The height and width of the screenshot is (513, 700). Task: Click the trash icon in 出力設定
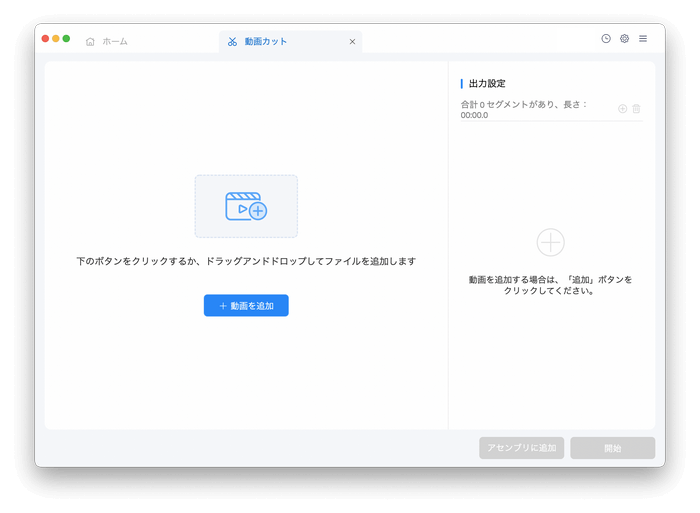[x=636, y=108]
